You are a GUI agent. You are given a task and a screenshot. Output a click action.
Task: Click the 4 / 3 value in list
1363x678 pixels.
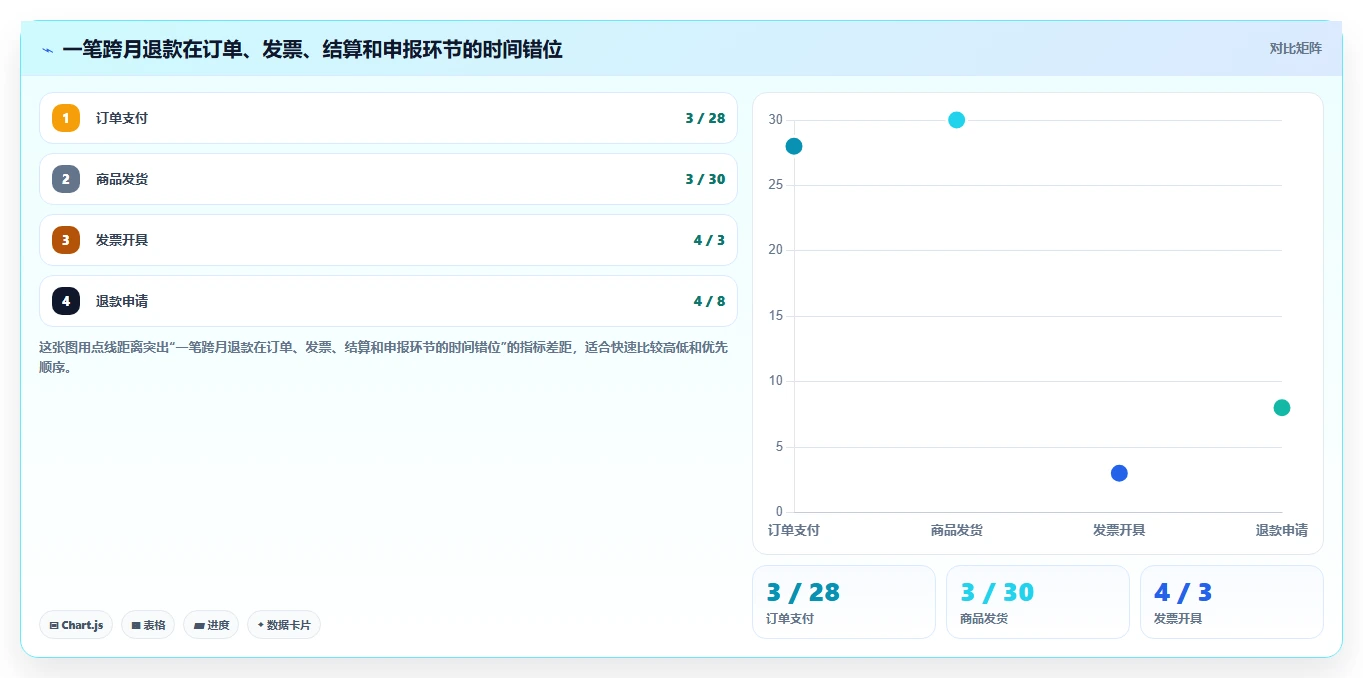click(709, 240)
